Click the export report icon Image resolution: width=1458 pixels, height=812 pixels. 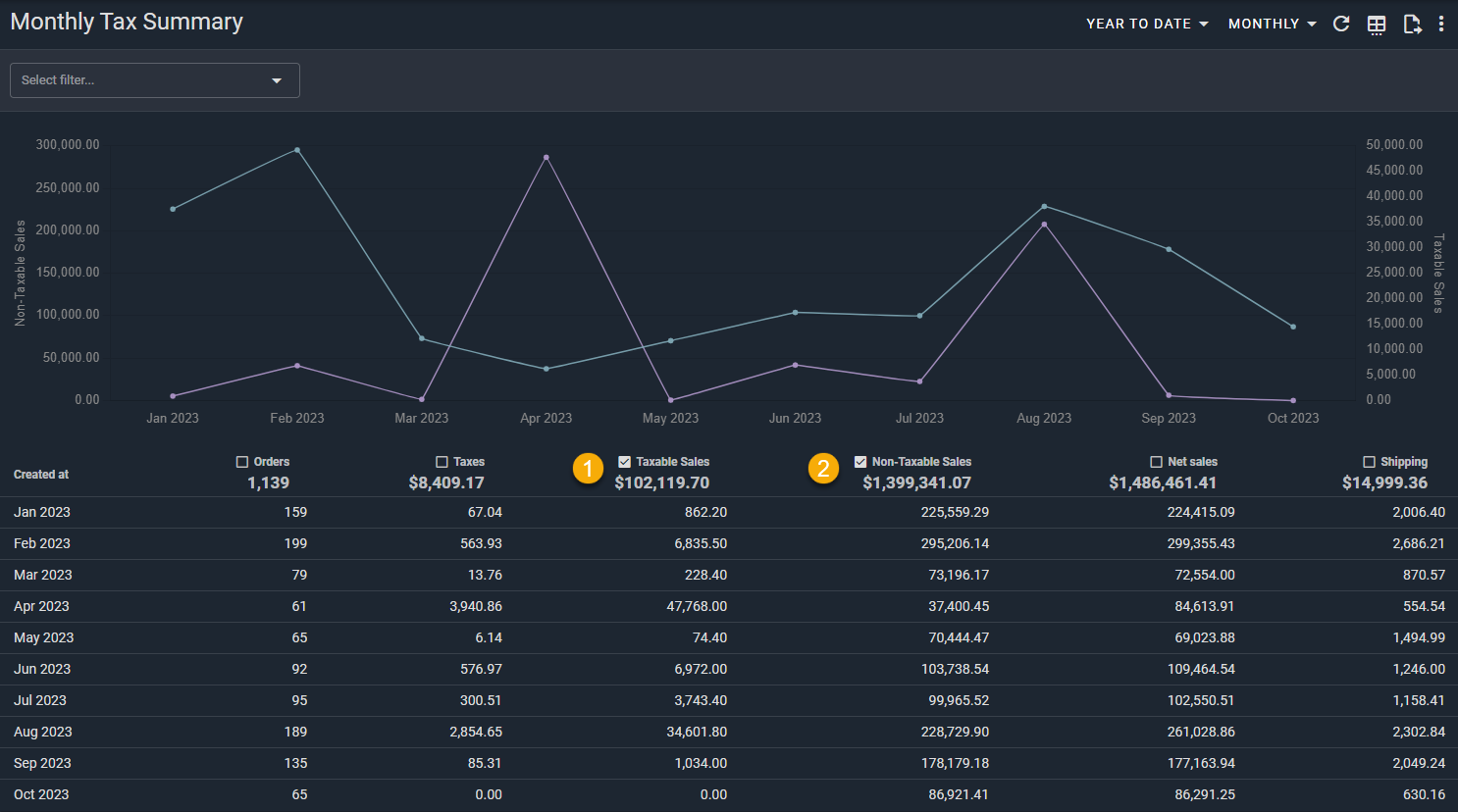[1412, 25]
